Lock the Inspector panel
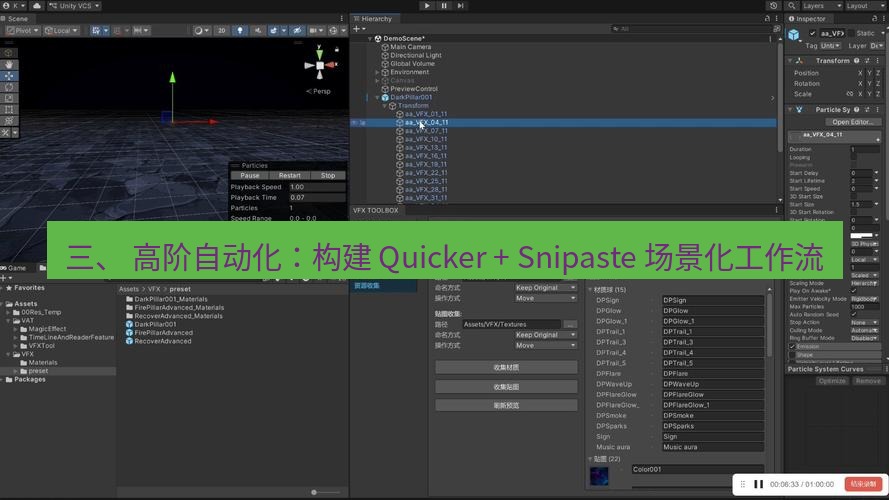Image resolution: width=889 pixels, height=500 pixels. tap(874, 19)
